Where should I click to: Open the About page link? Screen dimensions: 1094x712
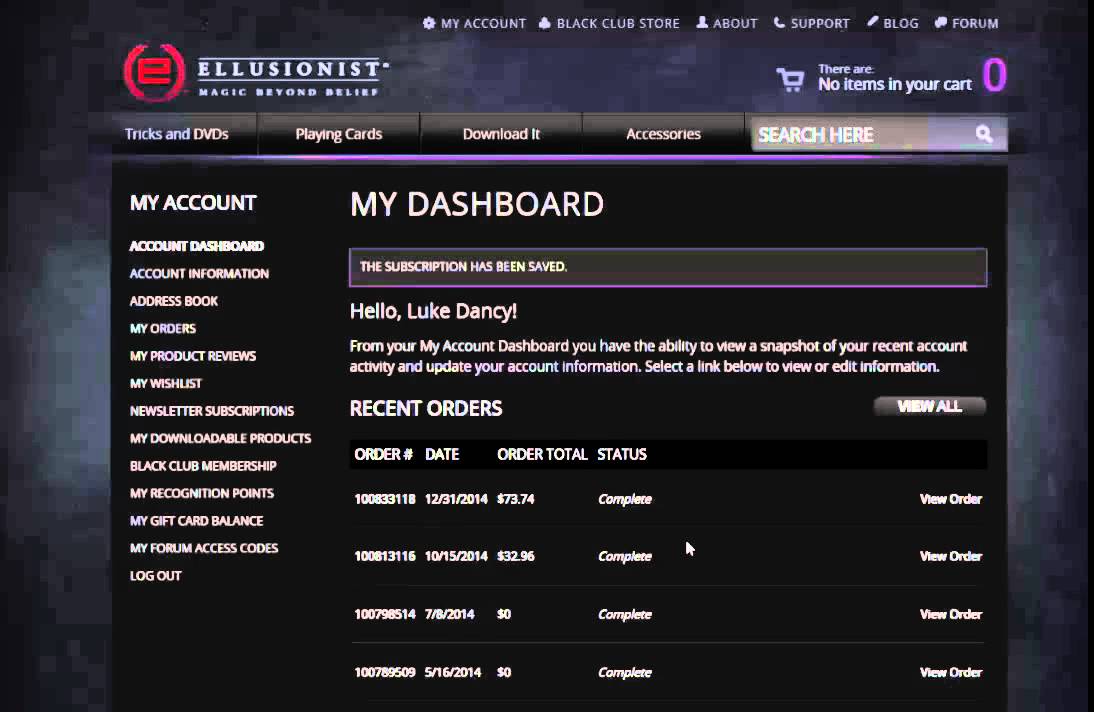click(x=735, y=24)
